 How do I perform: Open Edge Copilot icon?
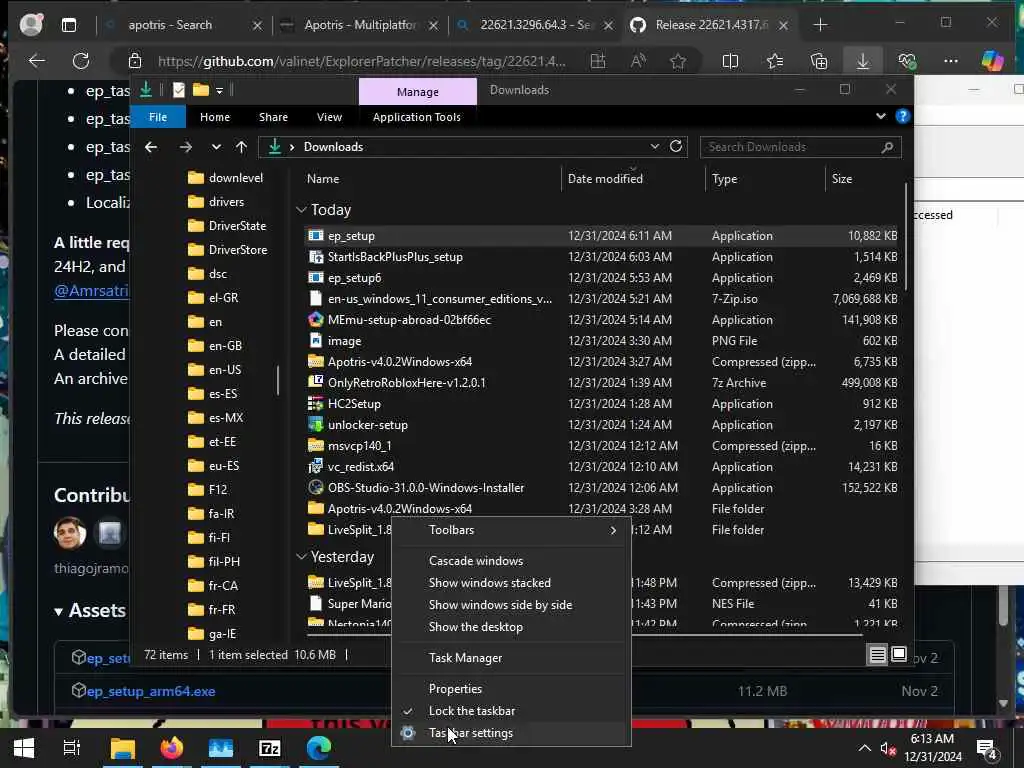(993, 61)
